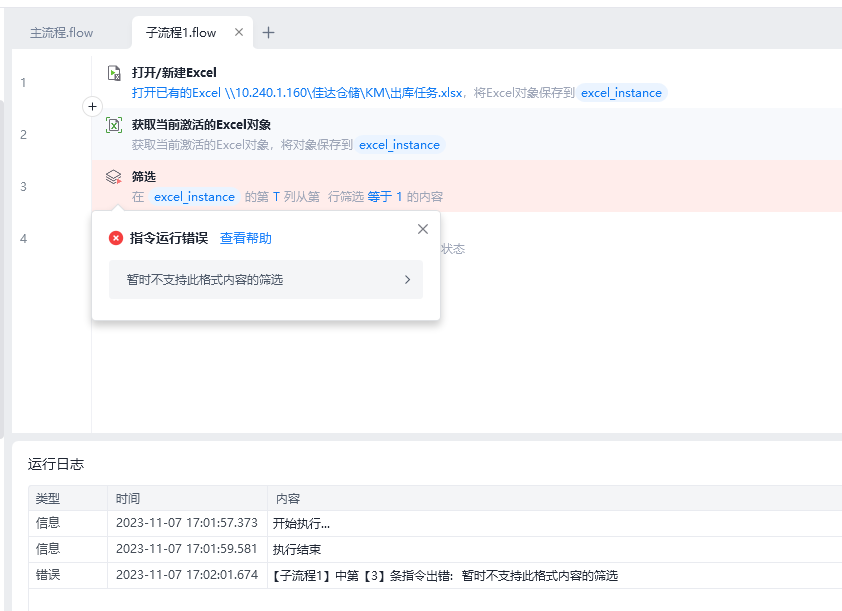
Task: Select step title 筛选
Action: click(144, 177)
